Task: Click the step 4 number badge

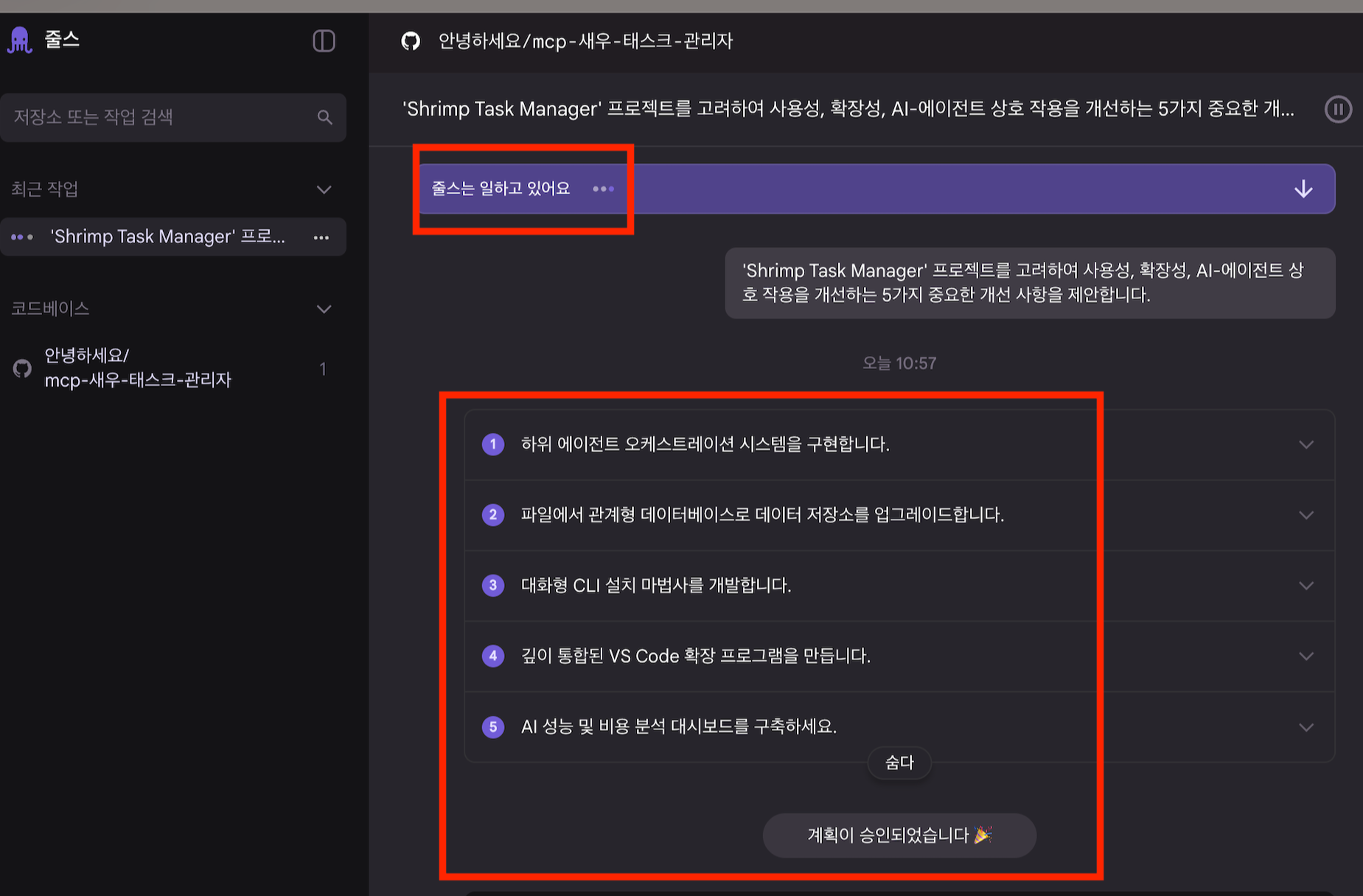Action: (x=493, y=656)
